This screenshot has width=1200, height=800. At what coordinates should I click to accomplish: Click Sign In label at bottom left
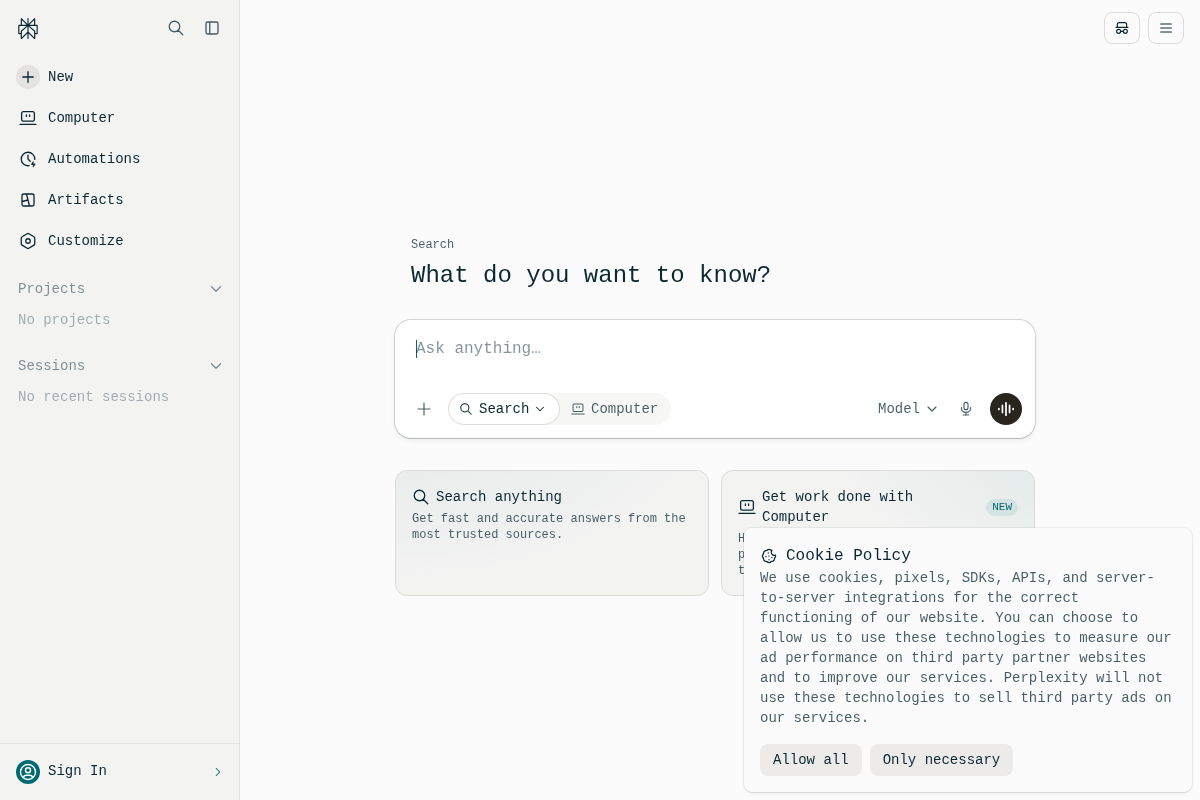(x=77, y=771)
